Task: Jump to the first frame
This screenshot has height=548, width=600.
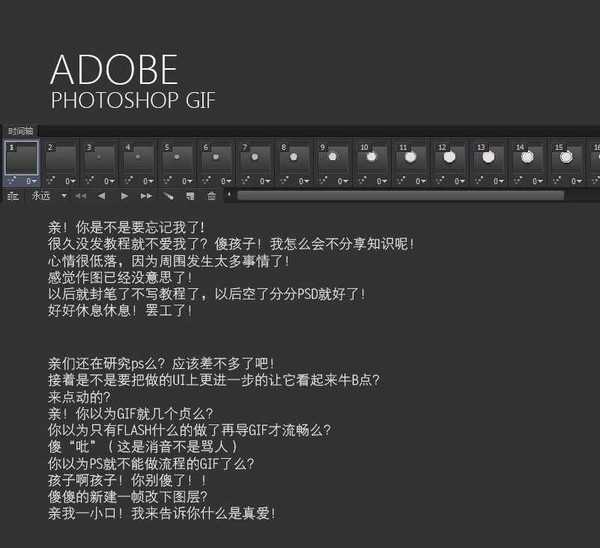Action: pyautogui.click(x=80, y=196)
